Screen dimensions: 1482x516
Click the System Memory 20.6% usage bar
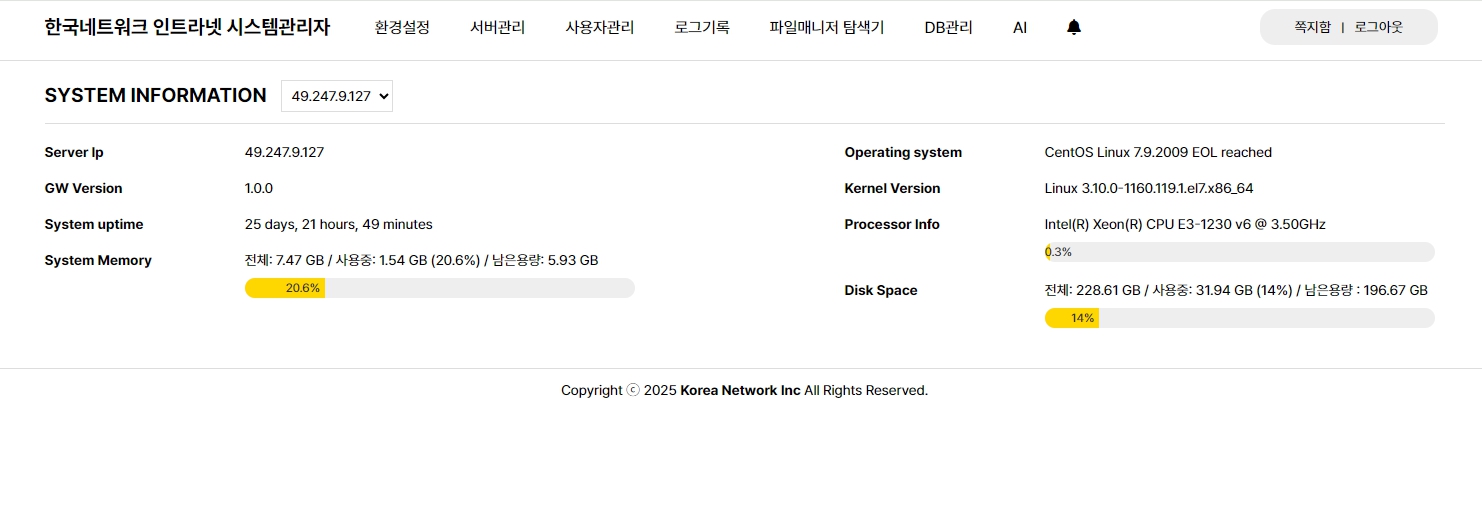click(439, 288)
